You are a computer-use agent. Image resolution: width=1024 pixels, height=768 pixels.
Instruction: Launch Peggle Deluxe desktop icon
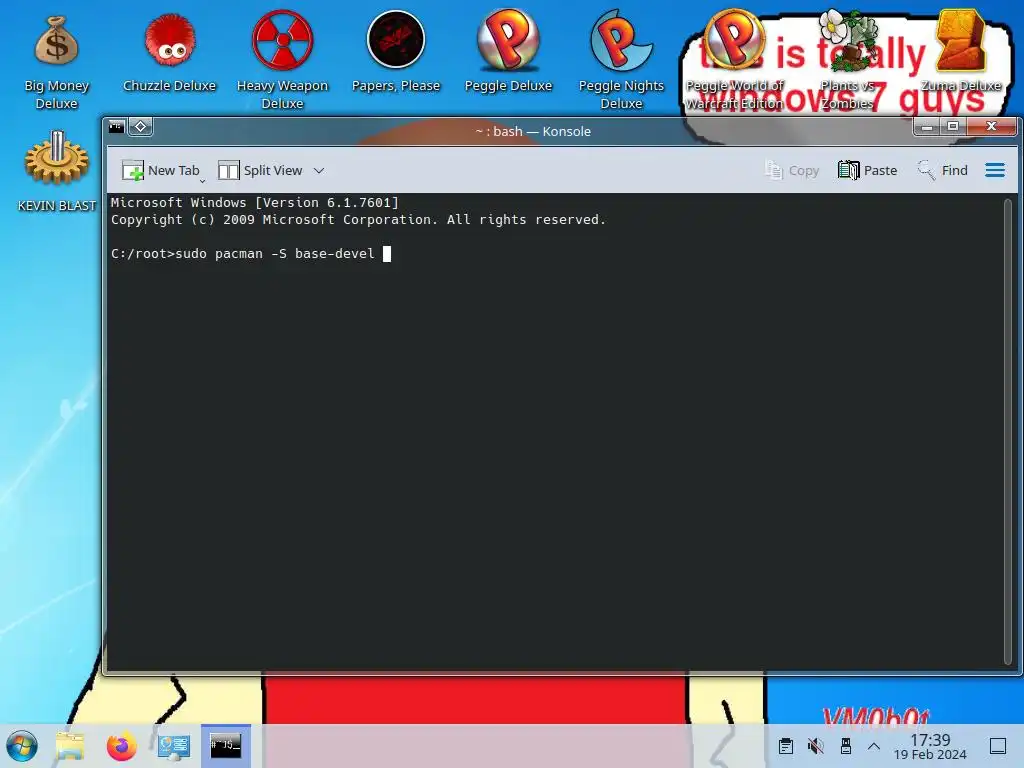(x=508, y=52)
